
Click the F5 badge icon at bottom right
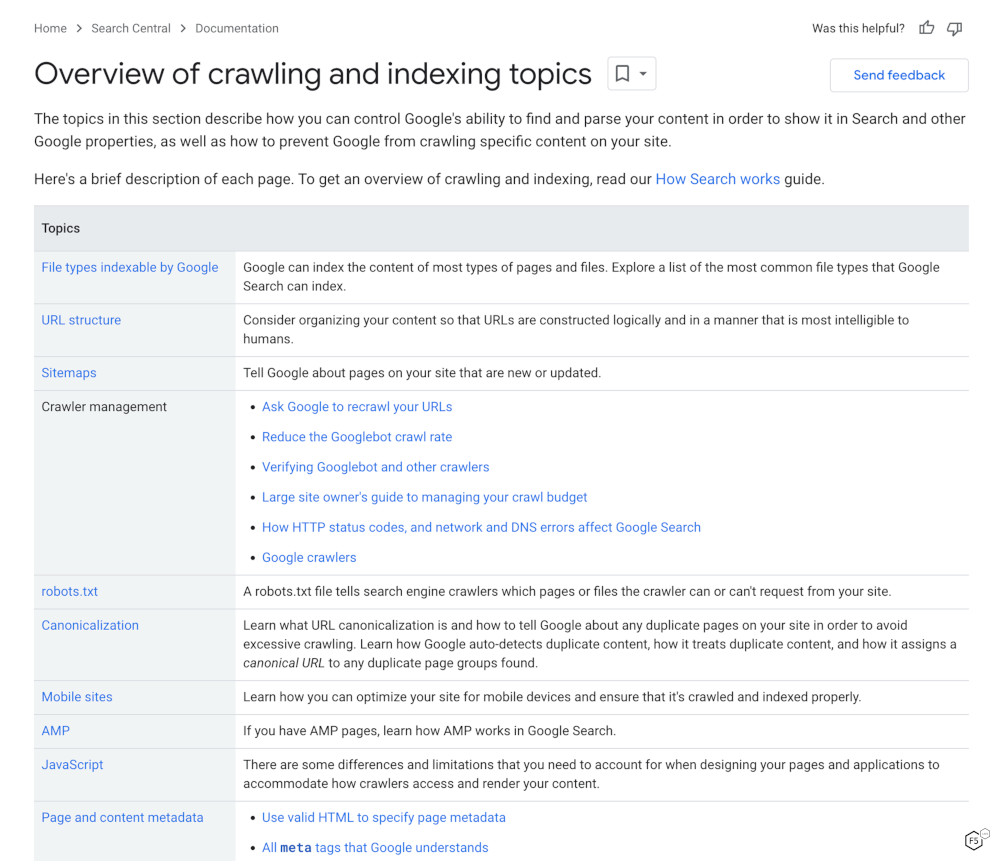975,840
